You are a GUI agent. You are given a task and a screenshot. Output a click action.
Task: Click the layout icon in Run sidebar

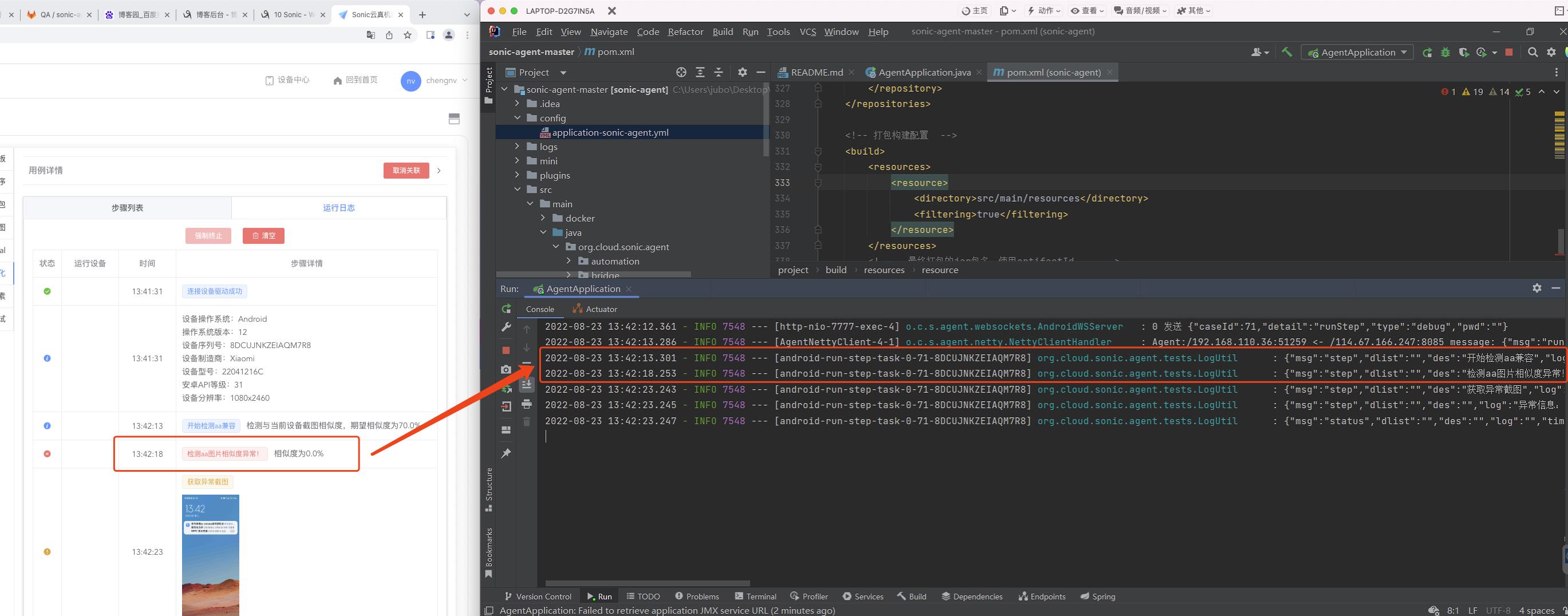pos(506,430)
